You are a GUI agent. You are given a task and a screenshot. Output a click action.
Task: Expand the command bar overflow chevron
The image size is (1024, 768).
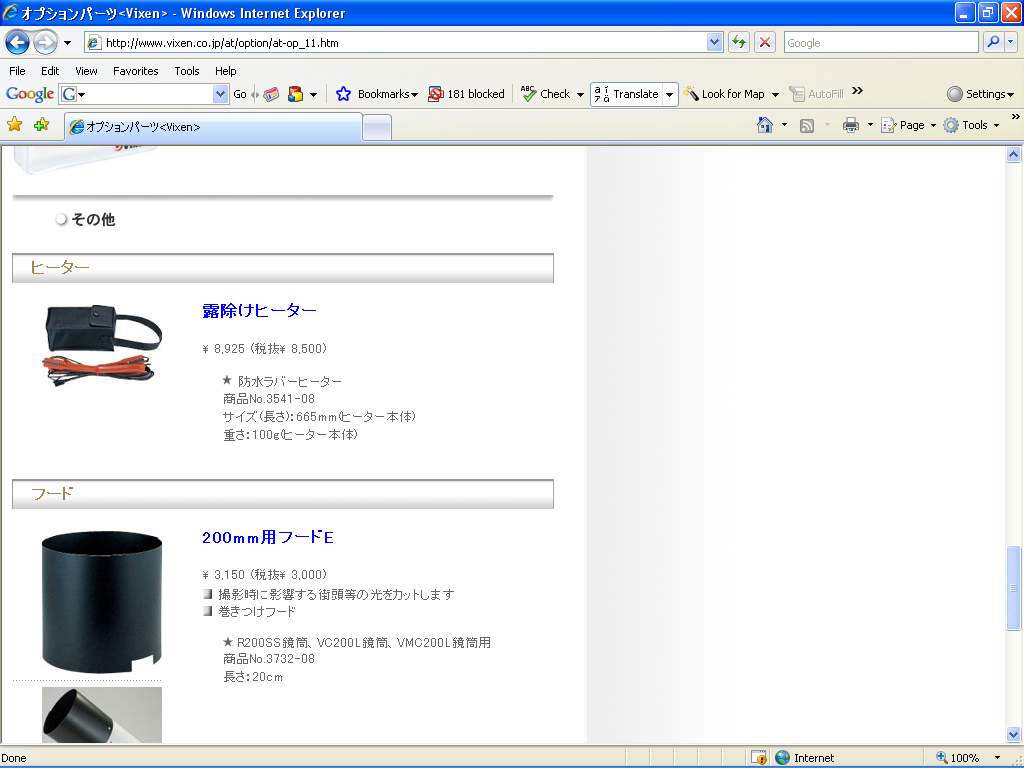(x=1016, y=117)
